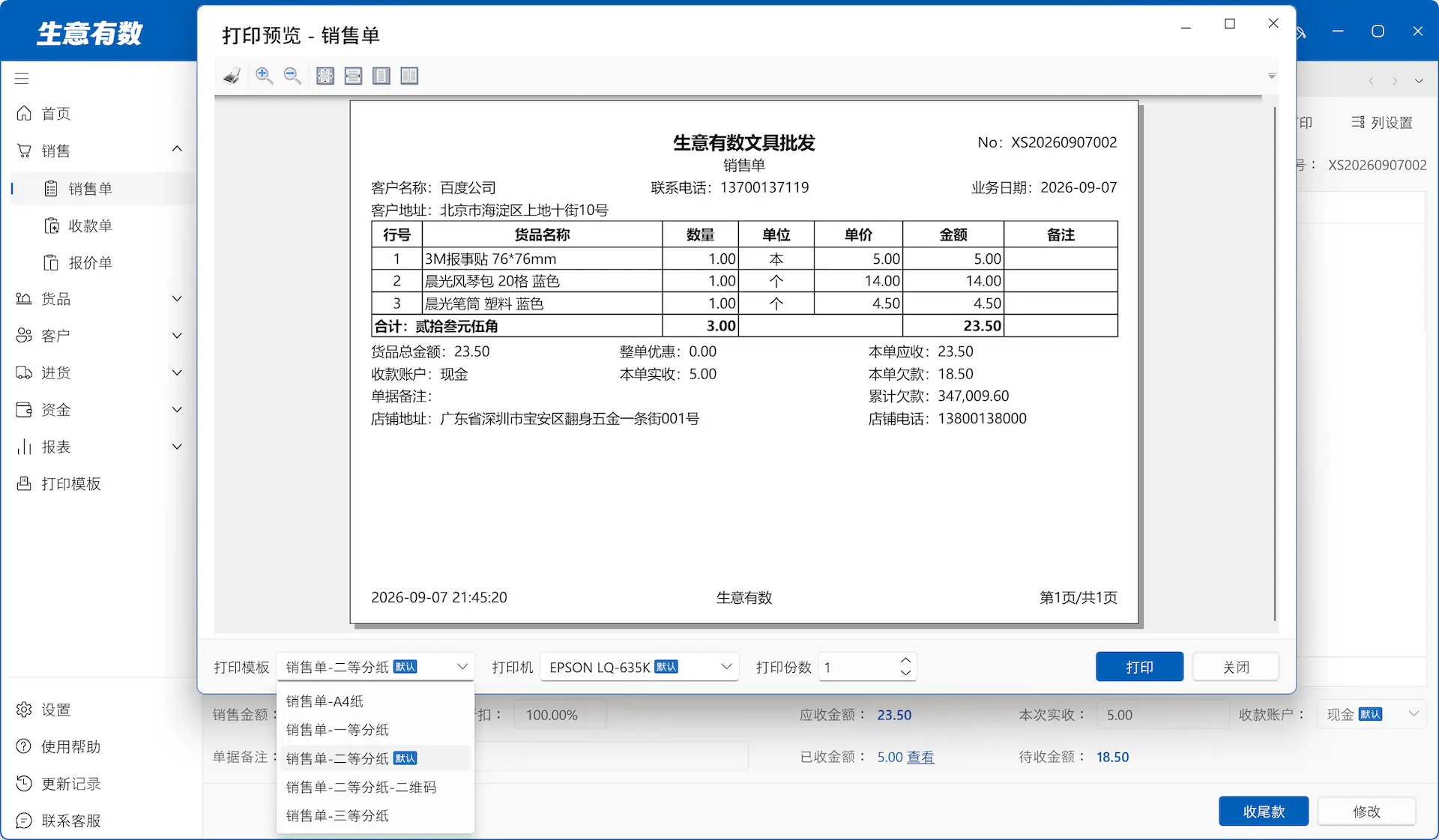
Task: Select 销售单-A4纸 template option
Action: [375, 701]
